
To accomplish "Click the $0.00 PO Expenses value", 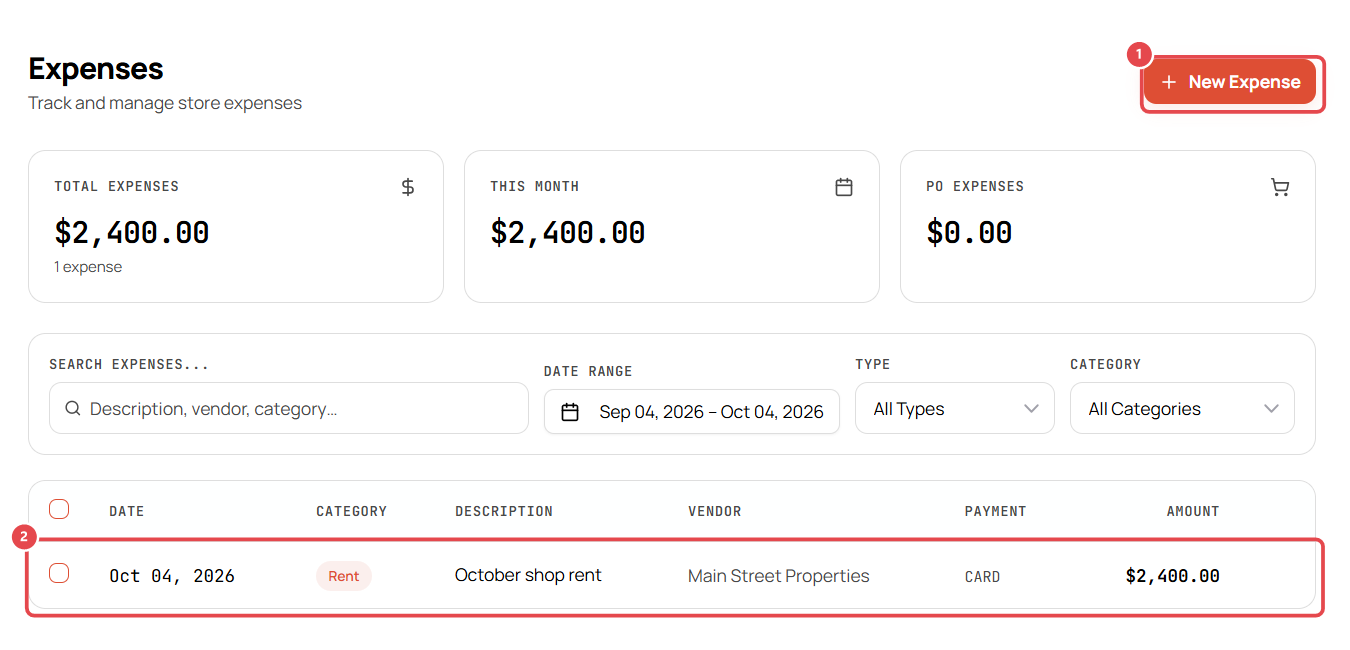I will coord(969,232).
